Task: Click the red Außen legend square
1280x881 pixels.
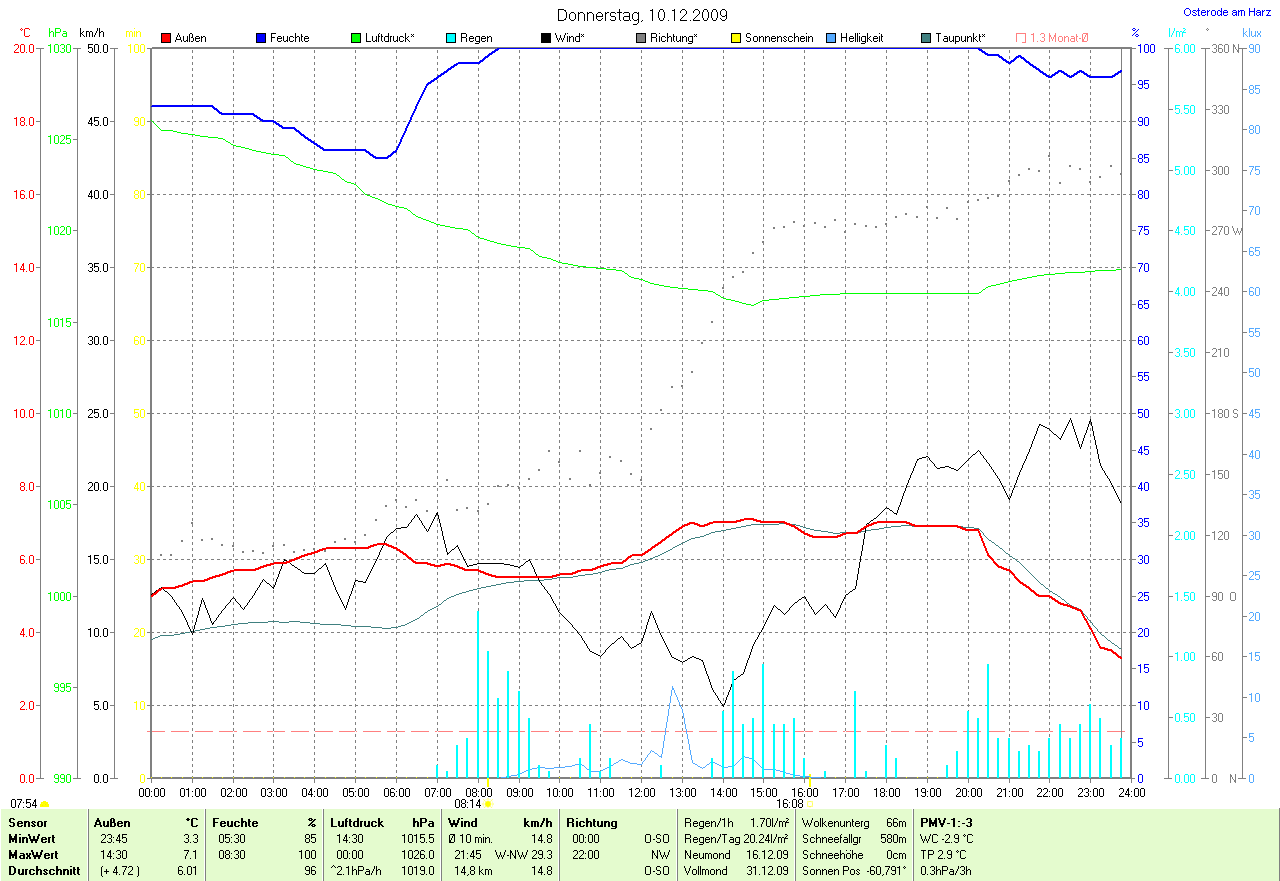Action: [166, 38]
